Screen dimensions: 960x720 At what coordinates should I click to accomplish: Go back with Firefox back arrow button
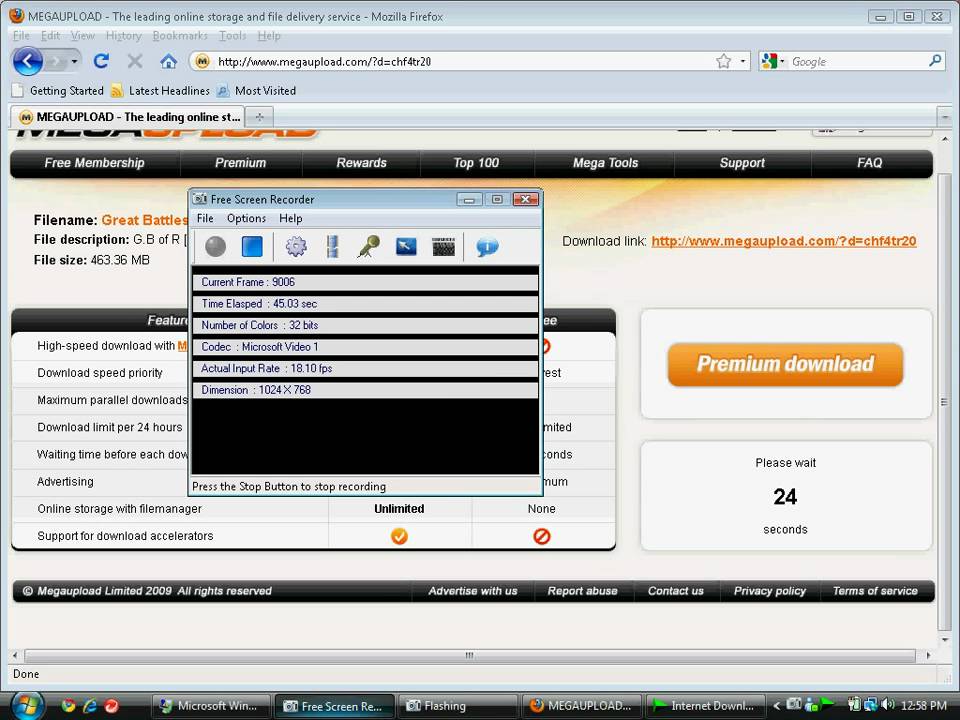click(28, 61)
